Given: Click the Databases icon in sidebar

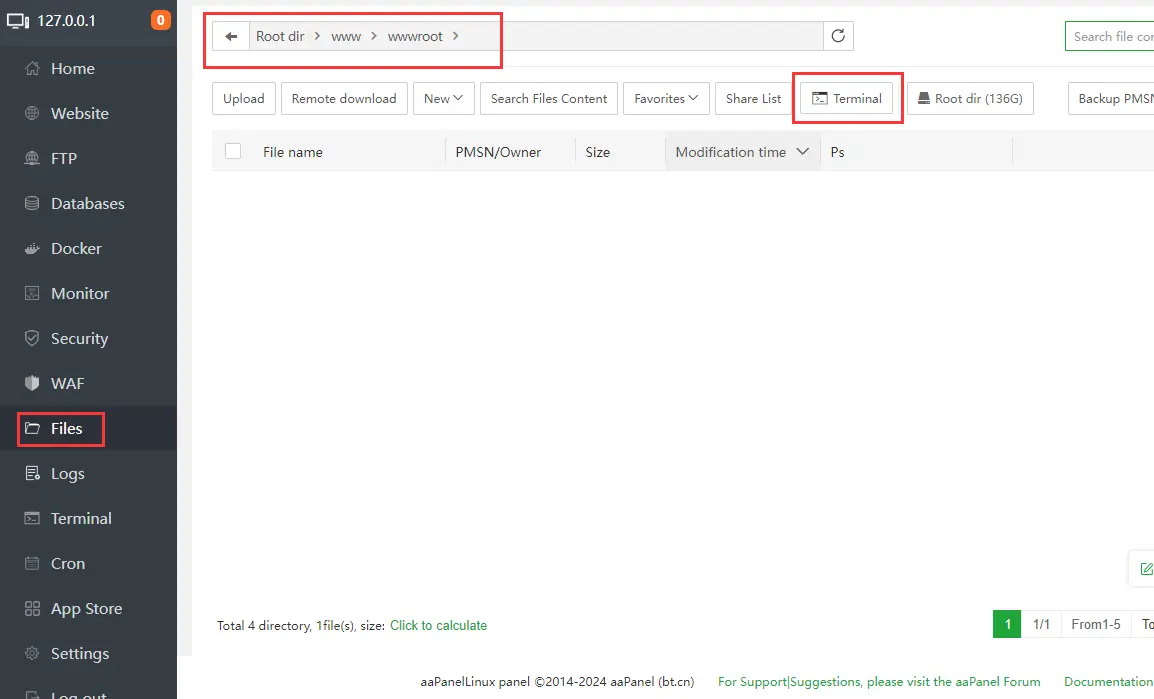Looking at the screenshot, I should 32,204.
